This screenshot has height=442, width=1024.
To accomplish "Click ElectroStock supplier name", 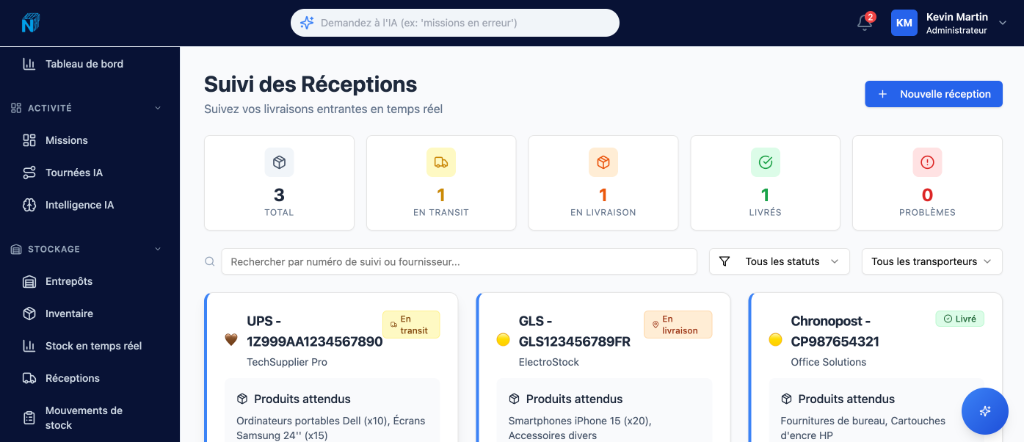I will pyautogui.click(x=549, y=362).
